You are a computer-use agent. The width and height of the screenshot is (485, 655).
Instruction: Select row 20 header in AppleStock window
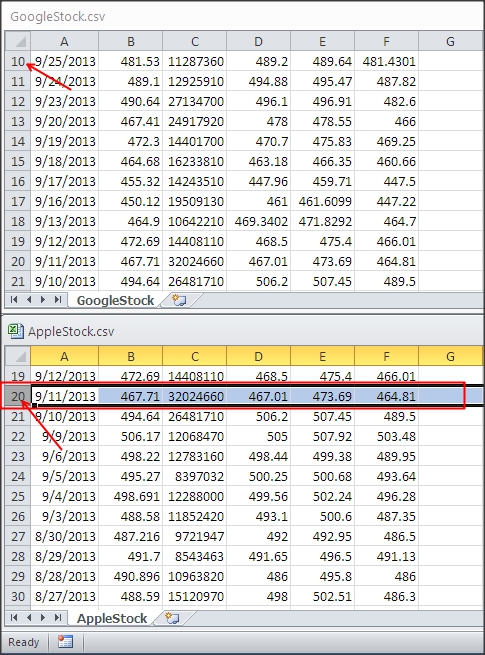pyautogui.click(x=18, y=396)
